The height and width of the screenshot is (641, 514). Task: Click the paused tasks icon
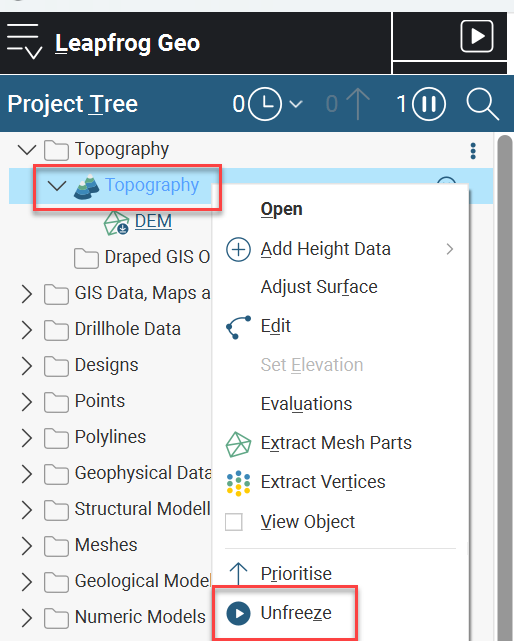pyautogui.click(x=429, y=104)
